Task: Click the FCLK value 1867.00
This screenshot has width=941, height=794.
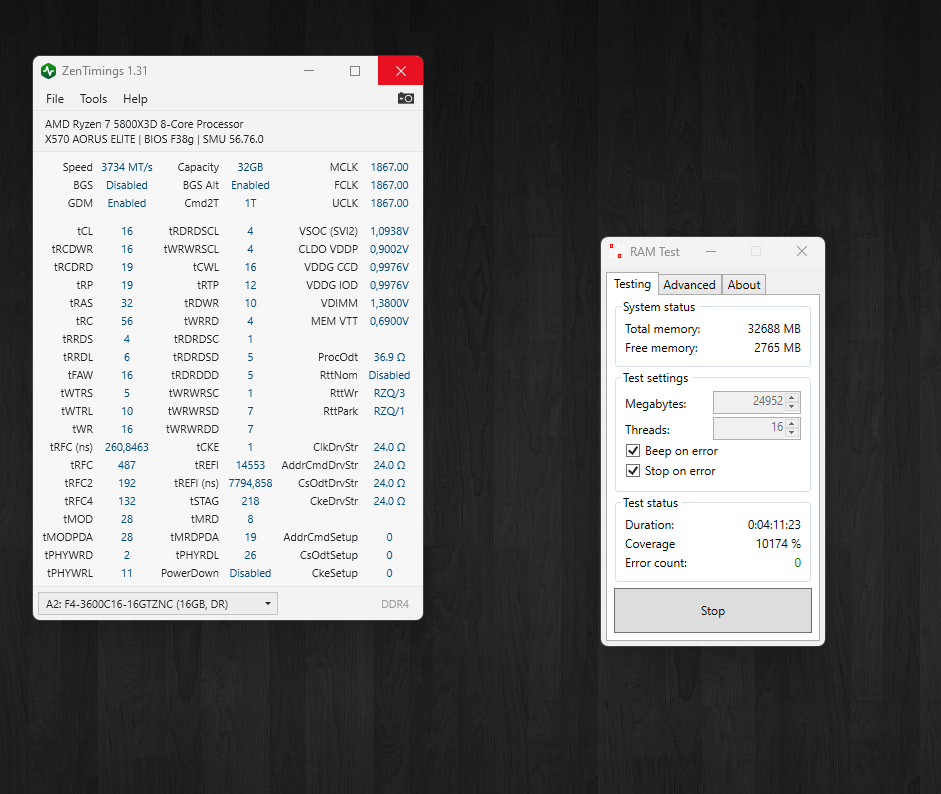Action: (x=389, y=185)
